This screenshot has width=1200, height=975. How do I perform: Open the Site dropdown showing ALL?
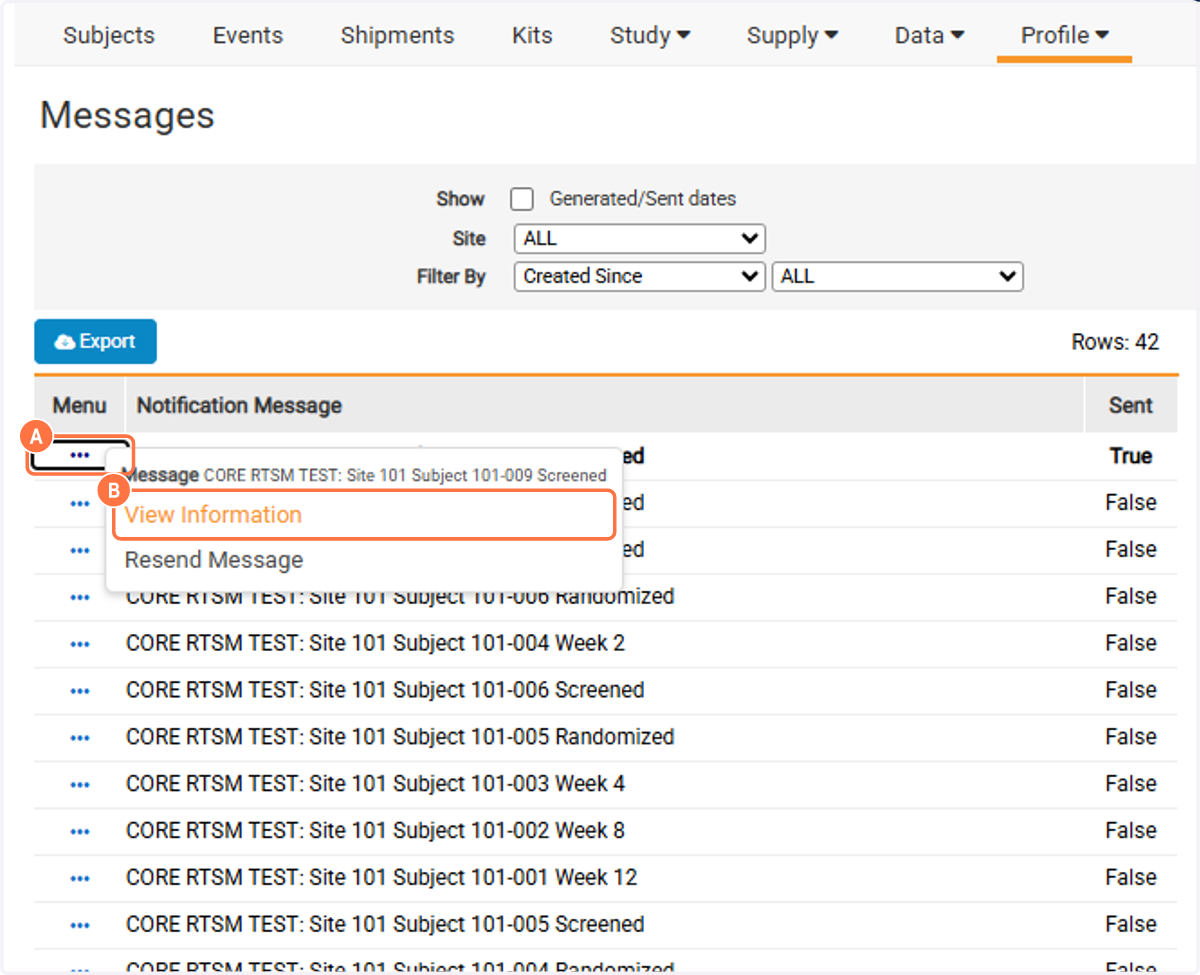(x=639, y=239)
